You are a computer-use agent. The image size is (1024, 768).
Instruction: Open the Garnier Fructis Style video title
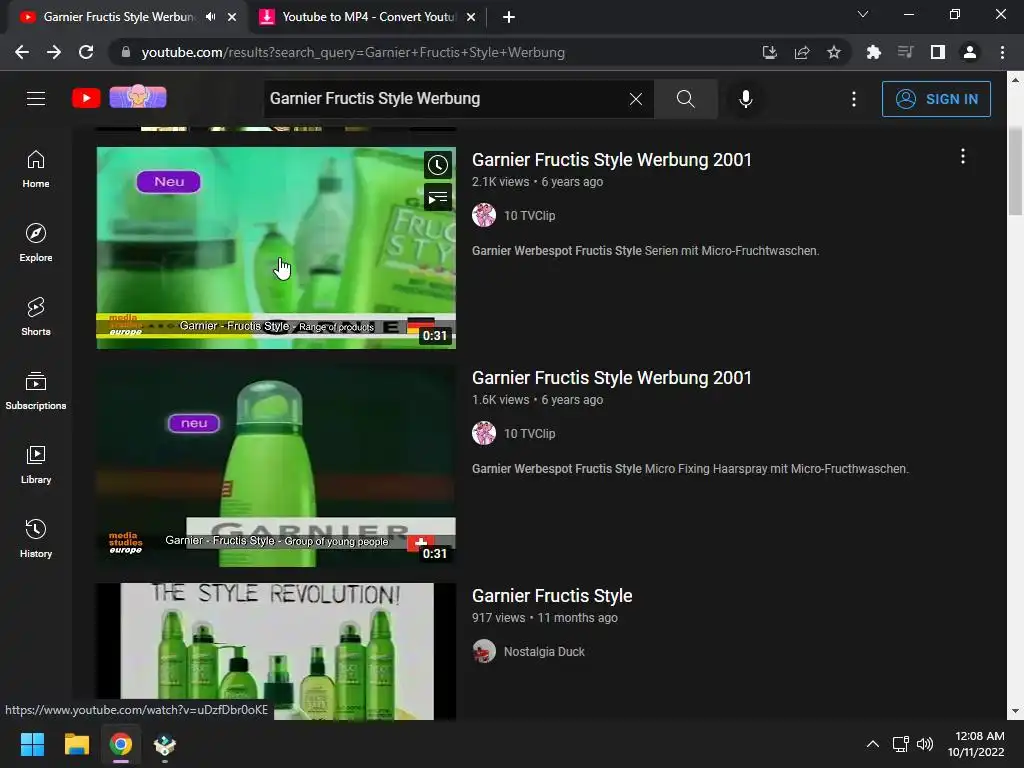[552, 596]
